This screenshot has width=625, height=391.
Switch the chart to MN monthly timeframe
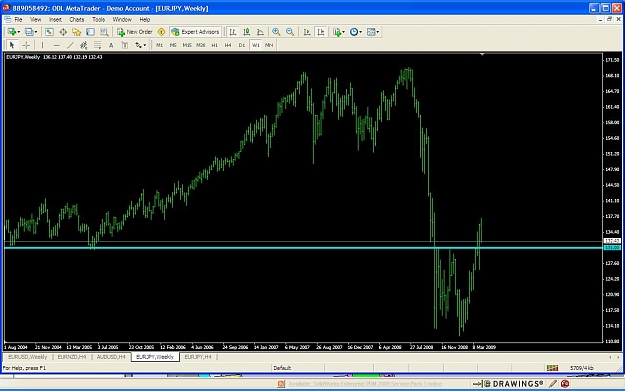[x=269, y=45]
